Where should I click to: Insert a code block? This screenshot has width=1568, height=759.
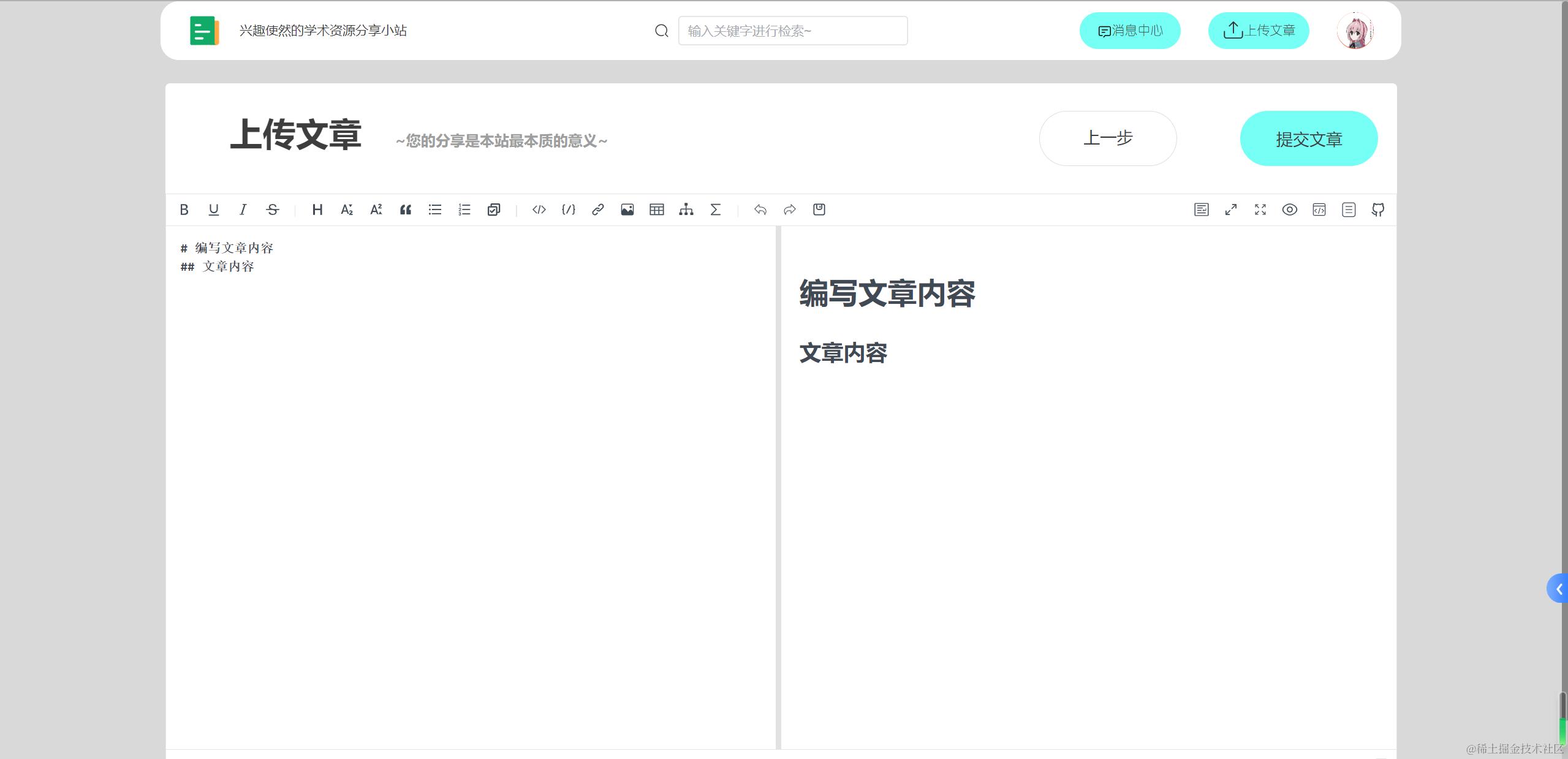click(538, 210)
